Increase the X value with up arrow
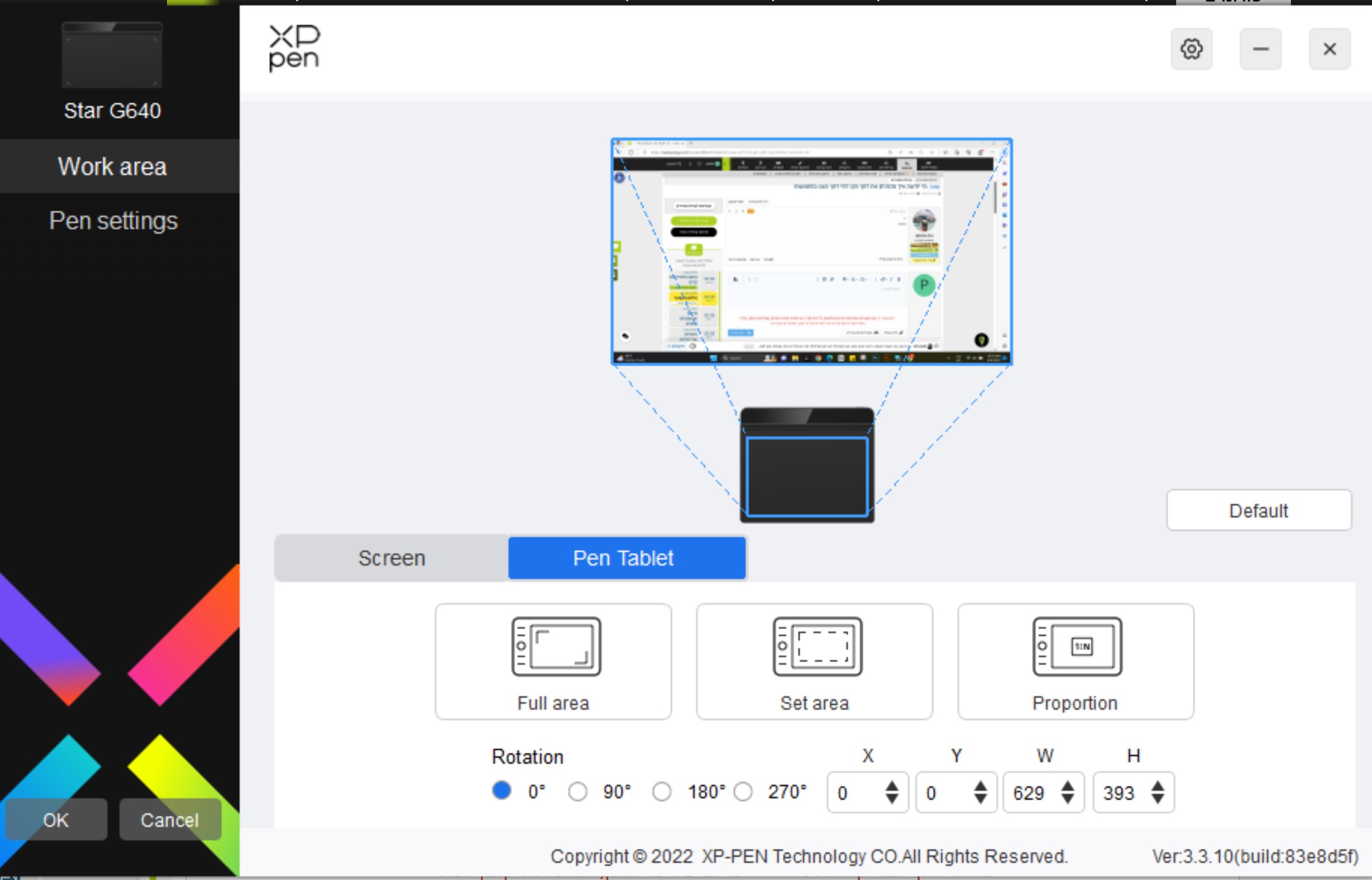This screenshot has height=880, width=1372. (x=891, y=786)
